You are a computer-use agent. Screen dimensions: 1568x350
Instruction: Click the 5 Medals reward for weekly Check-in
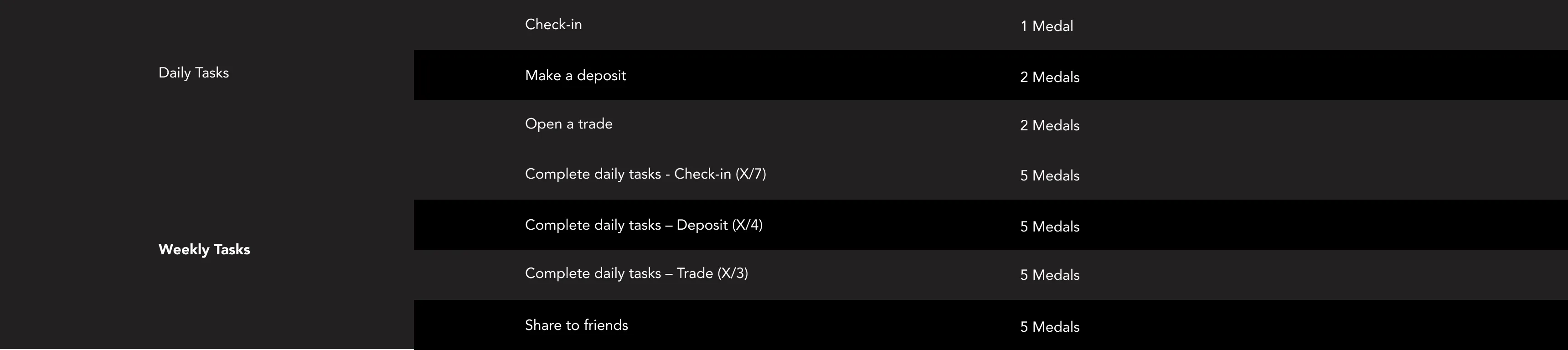coord(1049,176)
